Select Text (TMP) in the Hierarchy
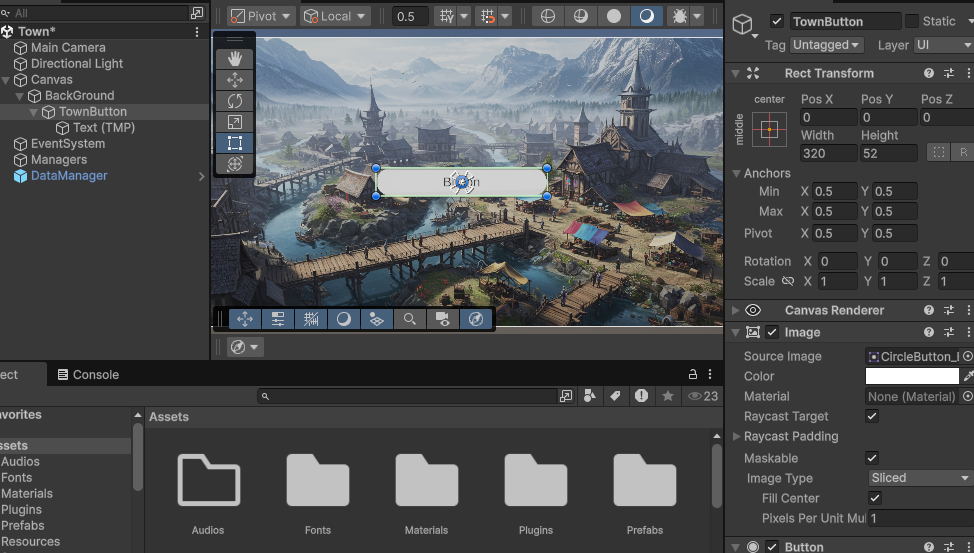 coord(103,127)
